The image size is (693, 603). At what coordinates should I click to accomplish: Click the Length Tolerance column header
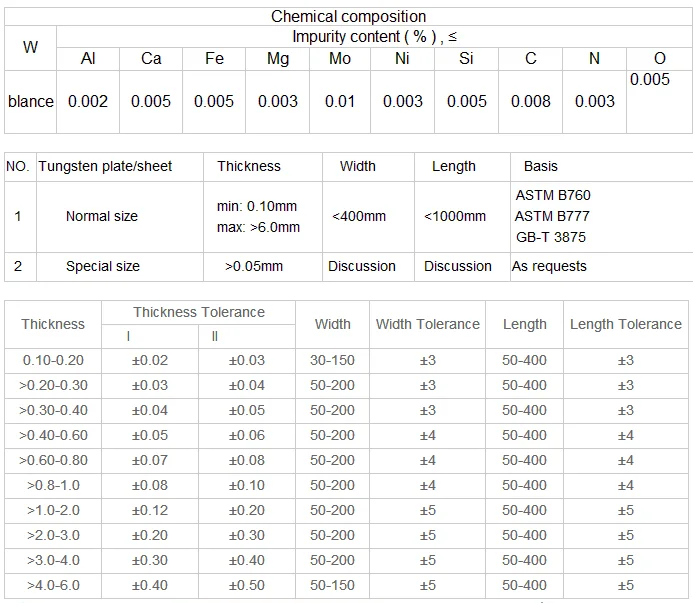click(625, 324)
